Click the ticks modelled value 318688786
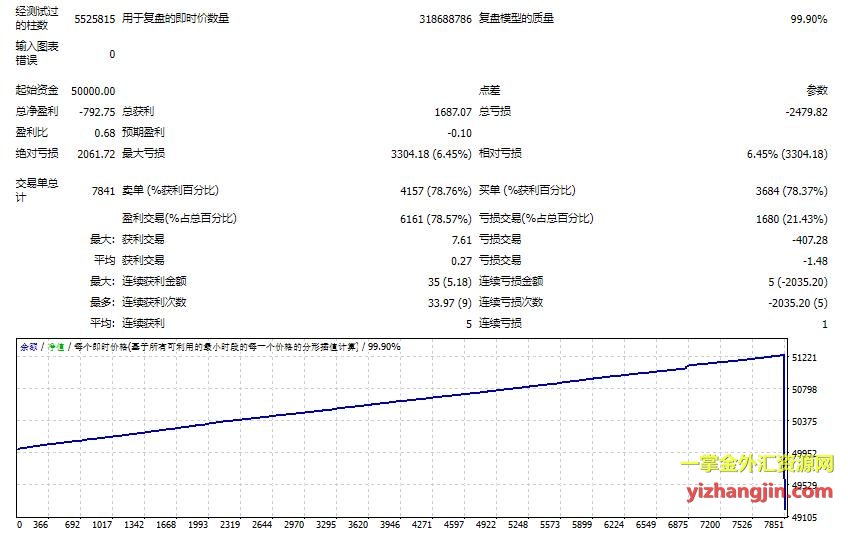This screenshot has height=537, width=848. coord(446,19)
